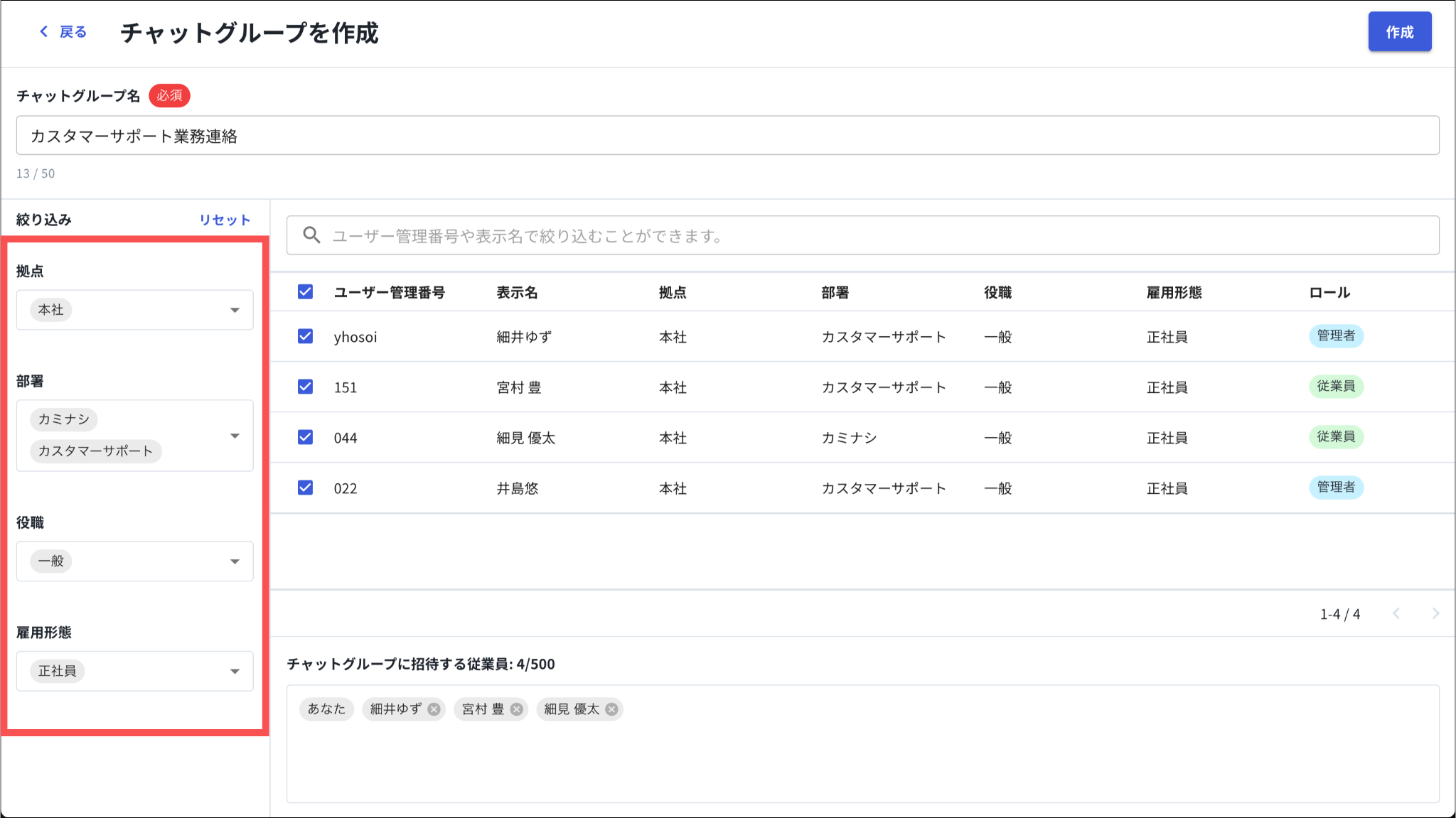Uncheck the checkbox for user 044

(306, 437)
